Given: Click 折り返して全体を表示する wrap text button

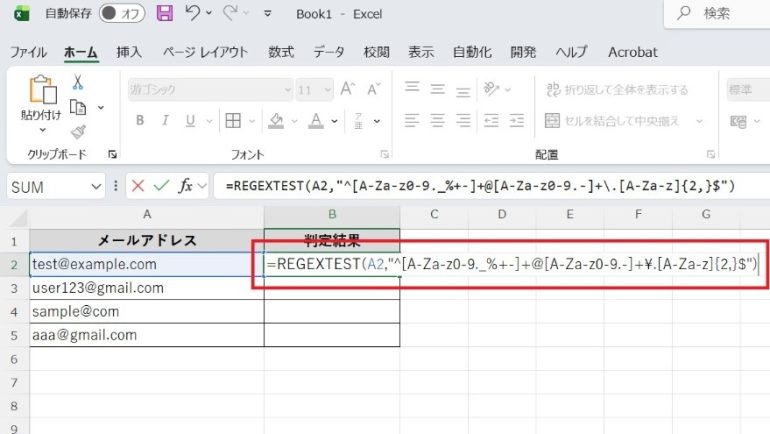Looking at the screenshot, I should click(617, 89).
